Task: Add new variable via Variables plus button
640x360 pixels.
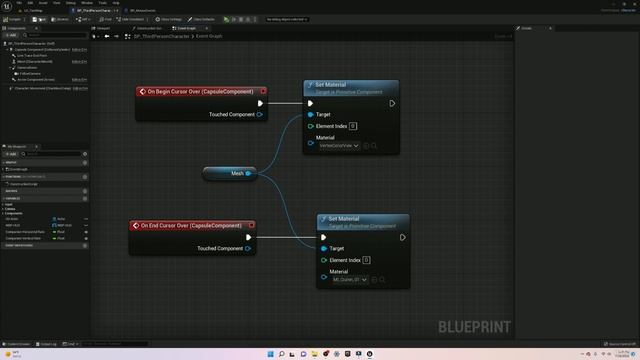Action: (85, 198)
